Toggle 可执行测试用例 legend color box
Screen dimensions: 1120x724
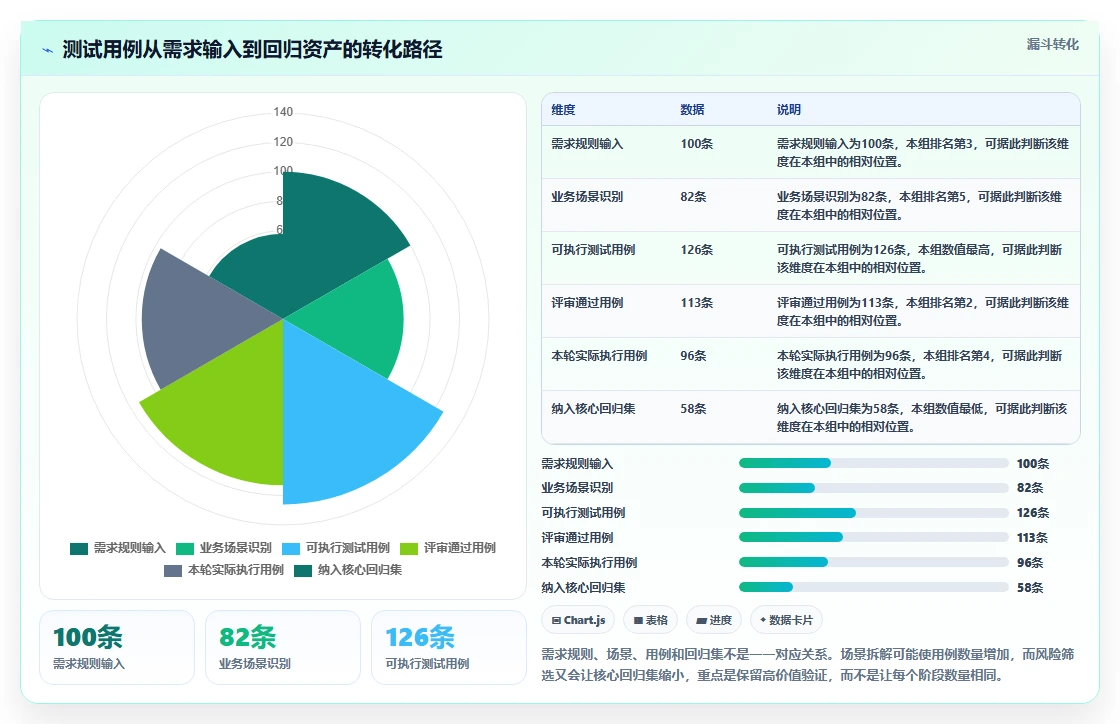[291, 548]
